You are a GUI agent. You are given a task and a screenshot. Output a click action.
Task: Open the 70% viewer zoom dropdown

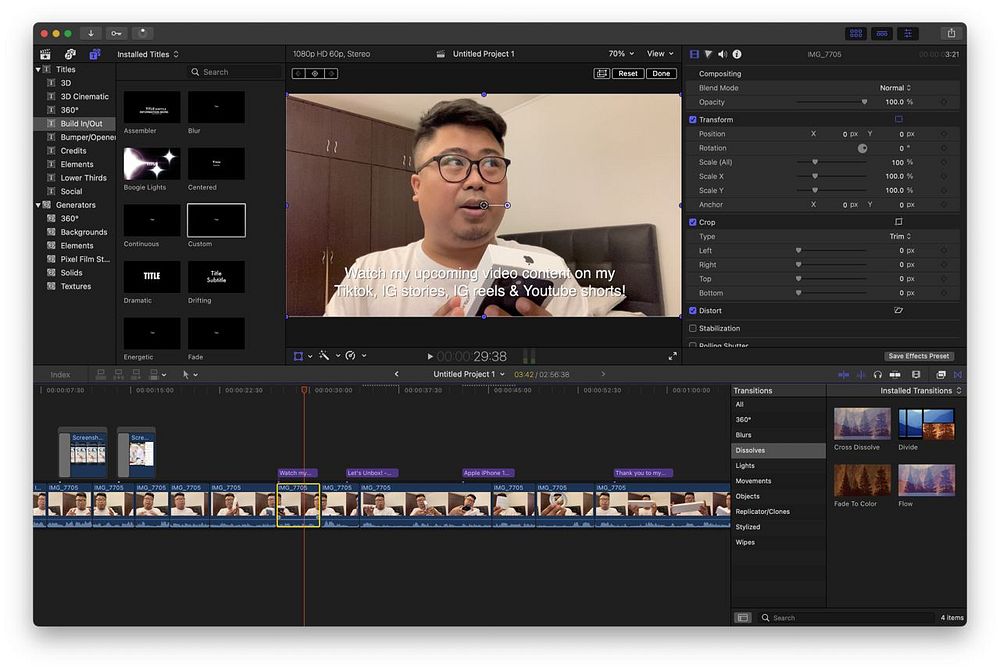pos(620,54)
